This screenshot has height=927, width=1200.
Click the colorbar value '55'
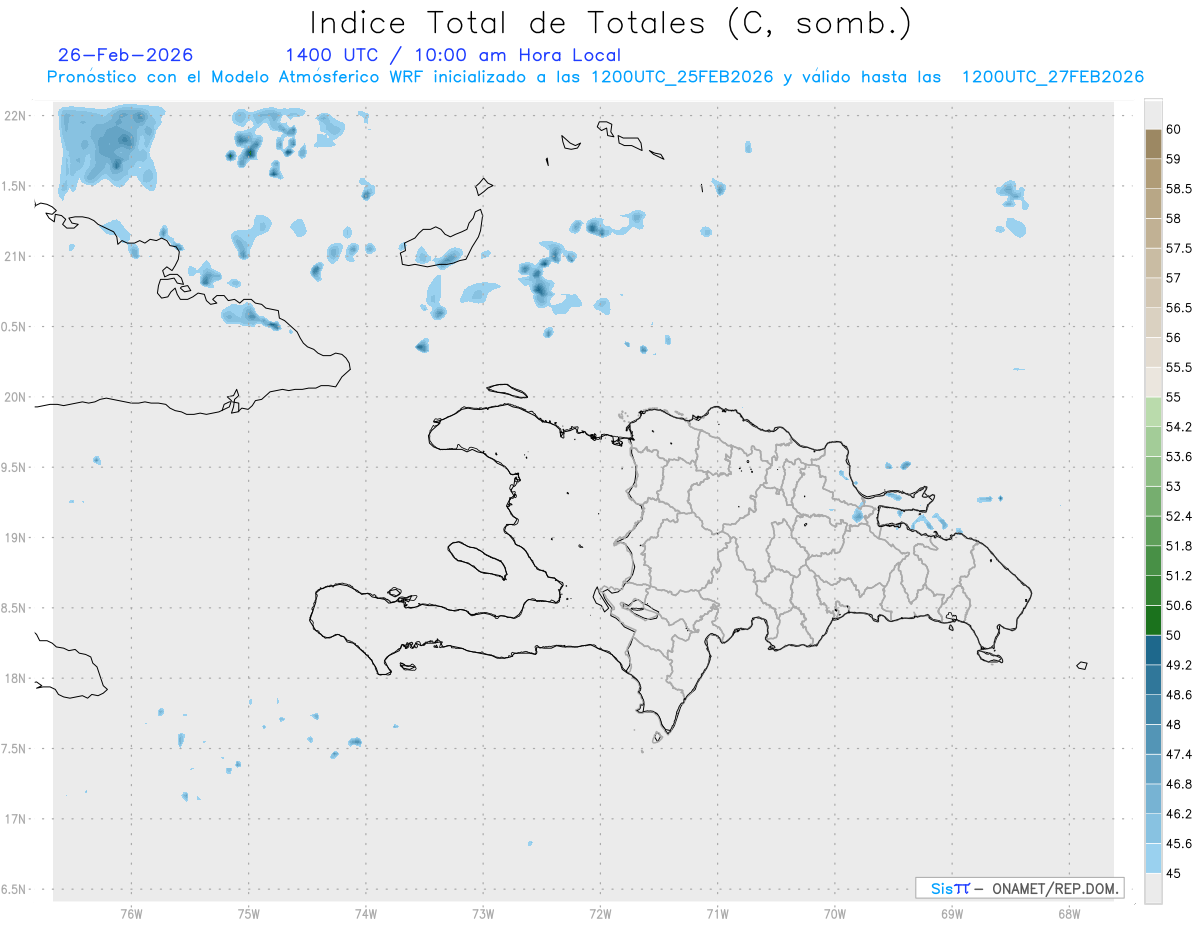[1173, 397]
